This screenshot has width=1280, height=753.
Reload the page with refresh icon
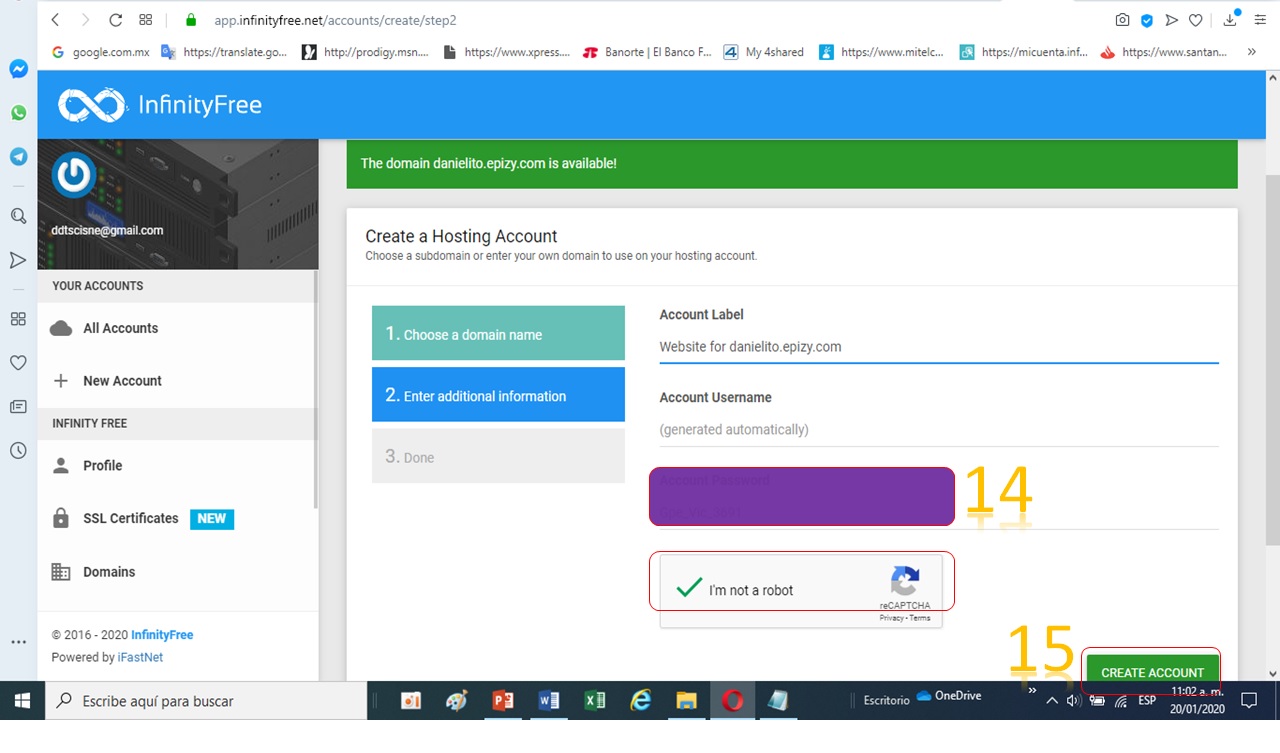click(x=115, y=20)
